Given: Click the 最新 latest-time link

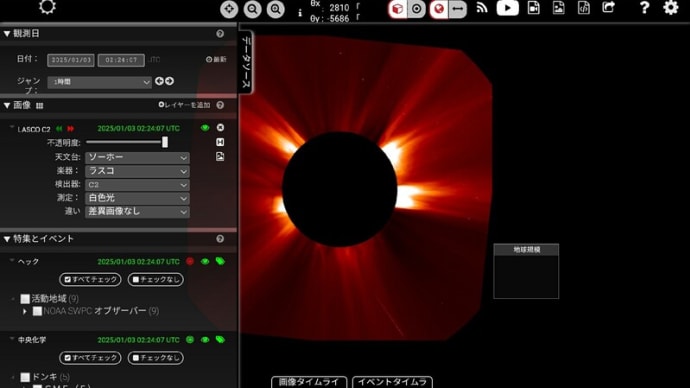Looking at the screenshot, I should pos(216,59).
